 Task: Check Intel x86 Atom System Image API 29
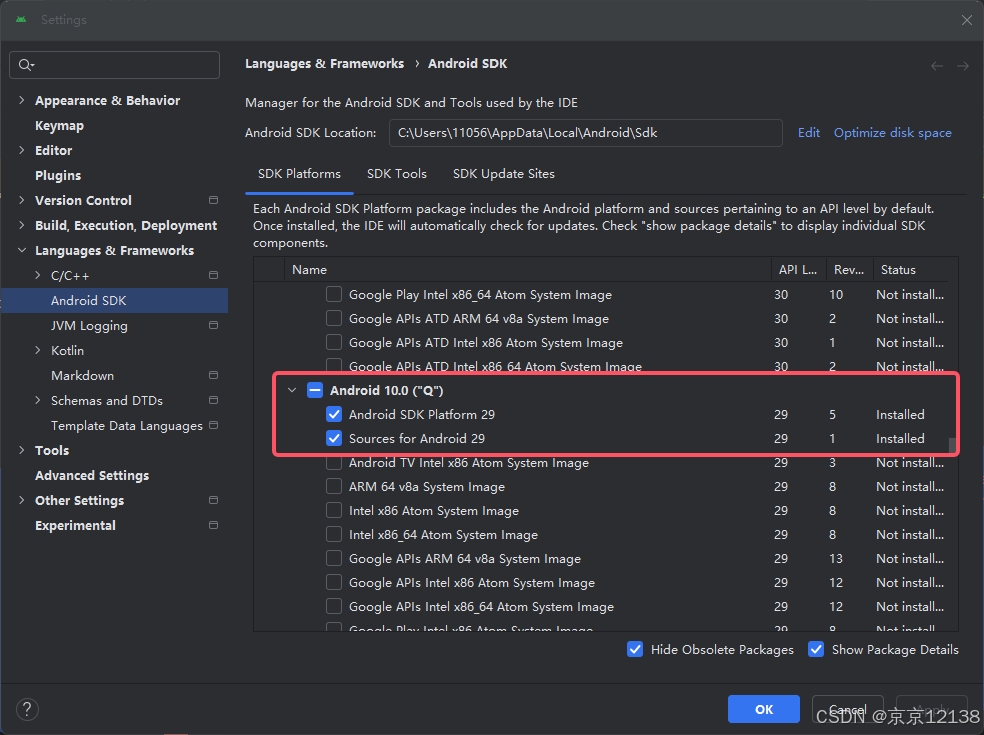[x=334, y=510]
